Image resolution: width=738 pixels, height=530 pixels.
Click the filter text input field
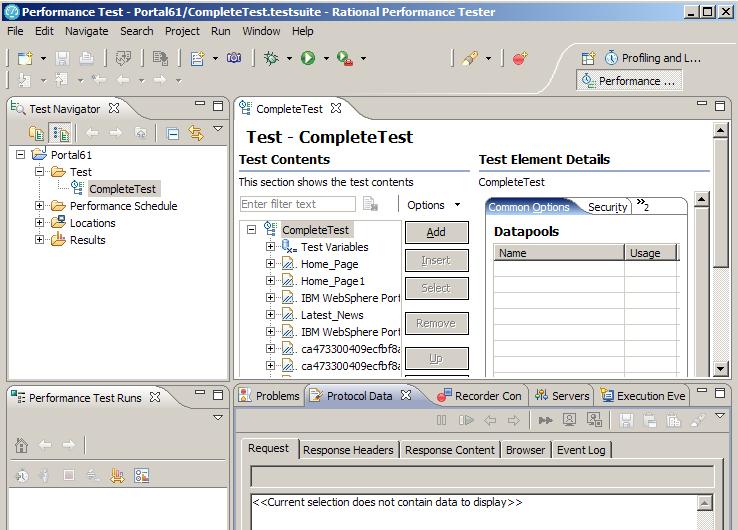[x=297, y=204]
